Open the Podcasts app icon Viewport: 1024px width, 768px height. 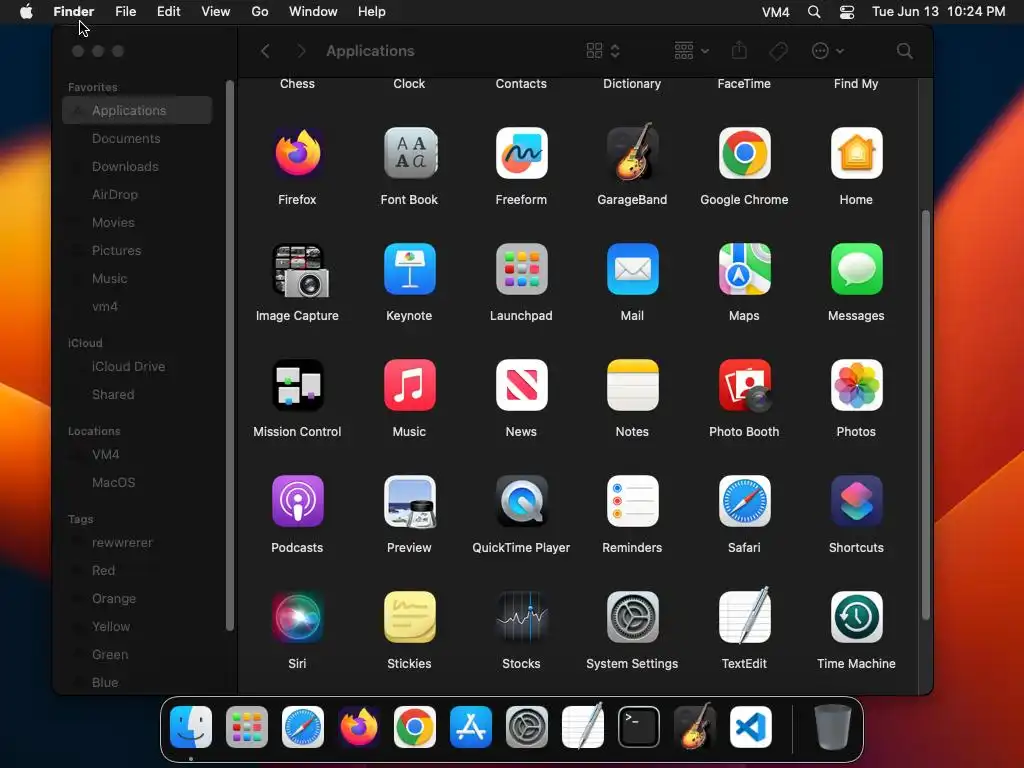297,502
